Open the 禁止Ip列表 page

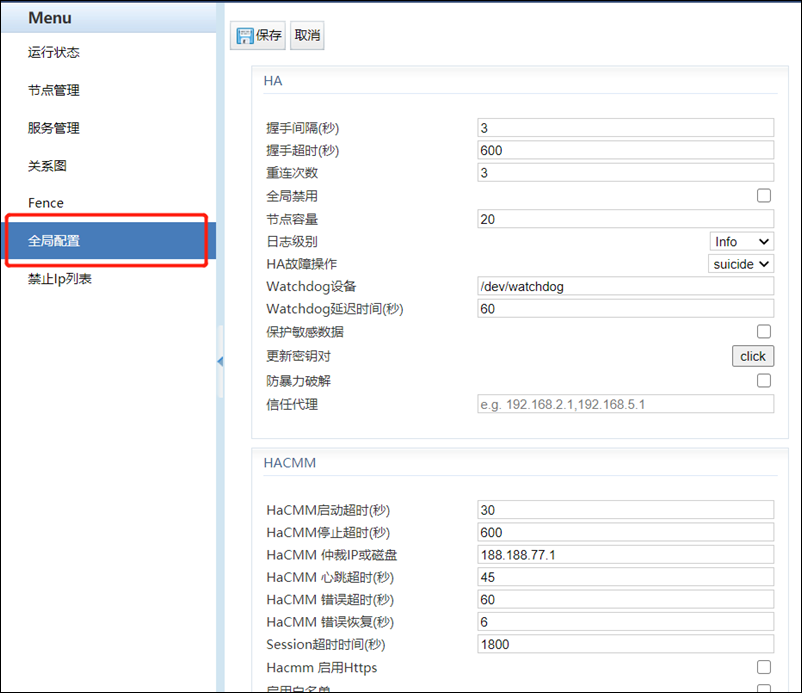pos(60,279)
